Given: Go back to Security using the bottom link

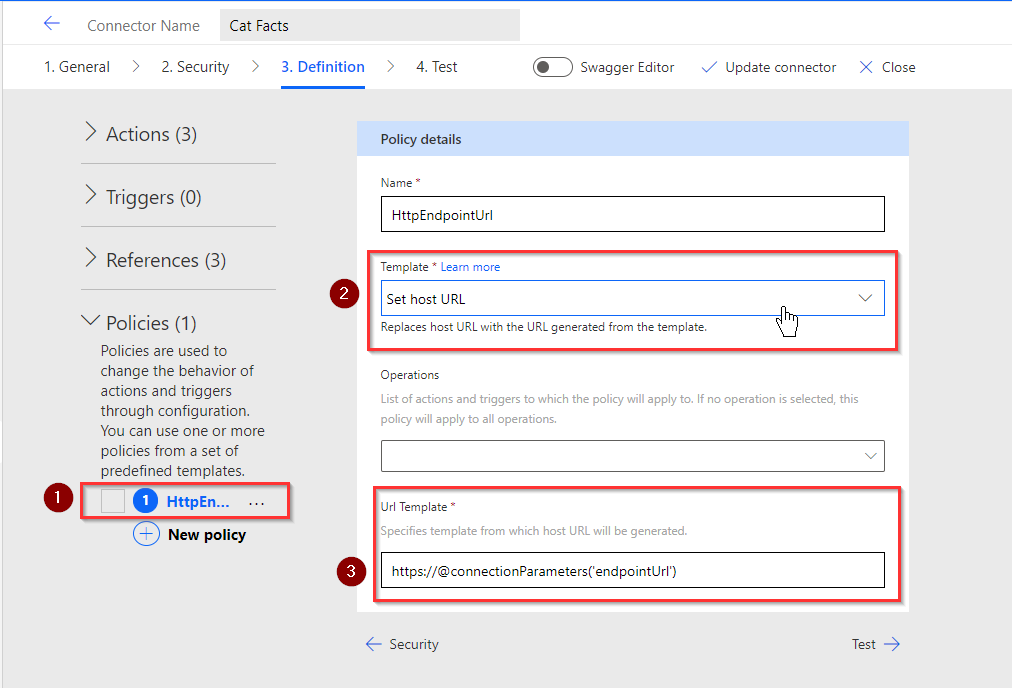Looking at the screenshot, I should pos(402,643).
